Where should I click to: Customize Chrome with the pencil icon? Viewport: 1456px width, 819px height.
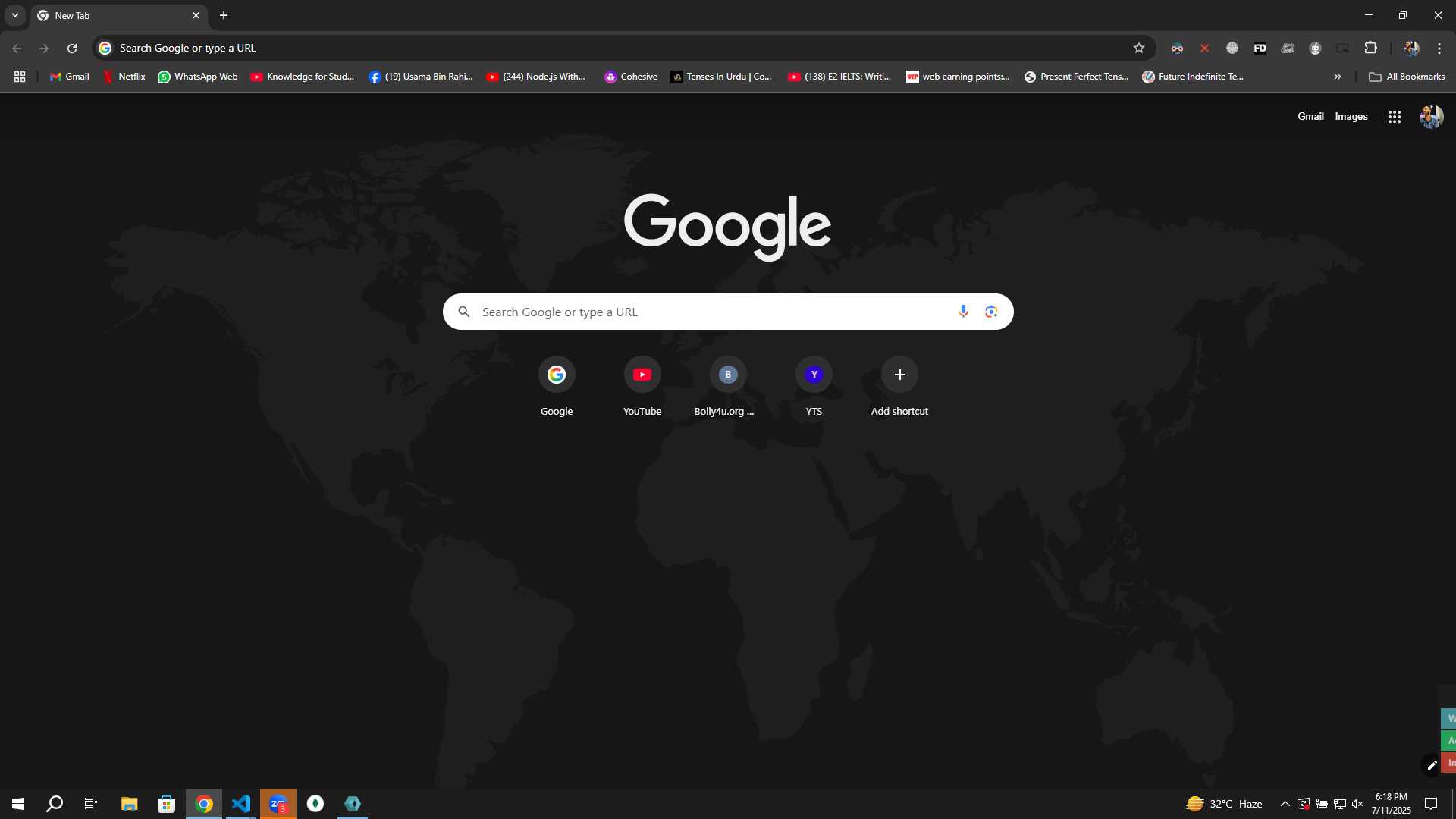point(1430,765)
